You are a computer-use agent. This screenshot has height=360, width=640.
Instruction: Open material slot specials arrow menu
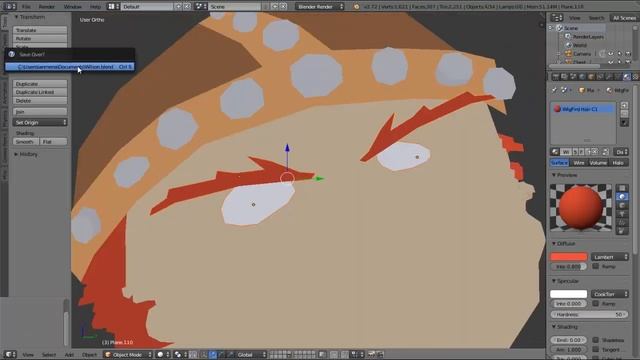(x=624, y=122)
